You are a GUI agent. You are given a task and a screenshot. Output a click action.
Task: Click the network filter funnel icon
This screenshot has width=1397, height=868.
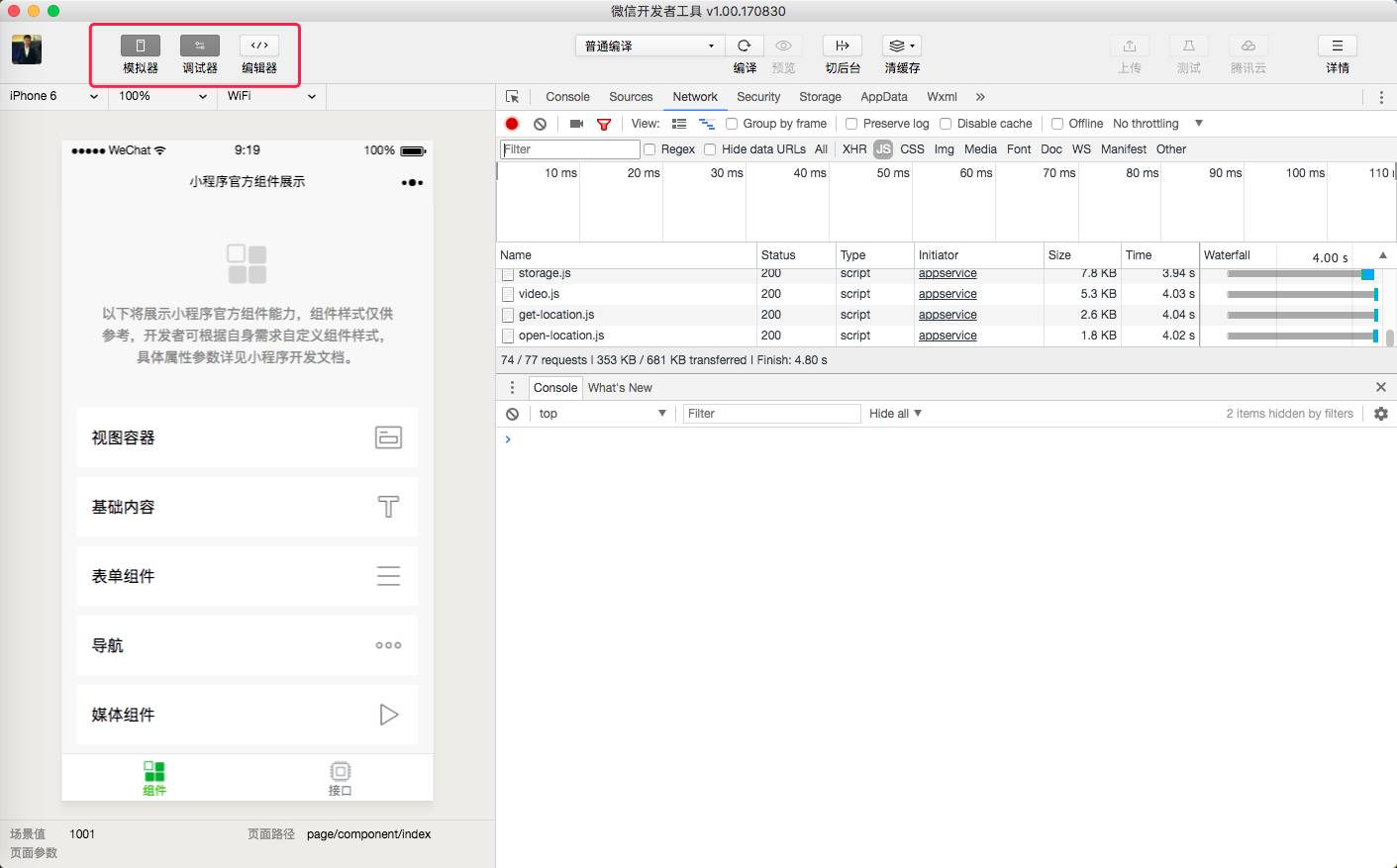pyautogui.click(x=604, y=124)
